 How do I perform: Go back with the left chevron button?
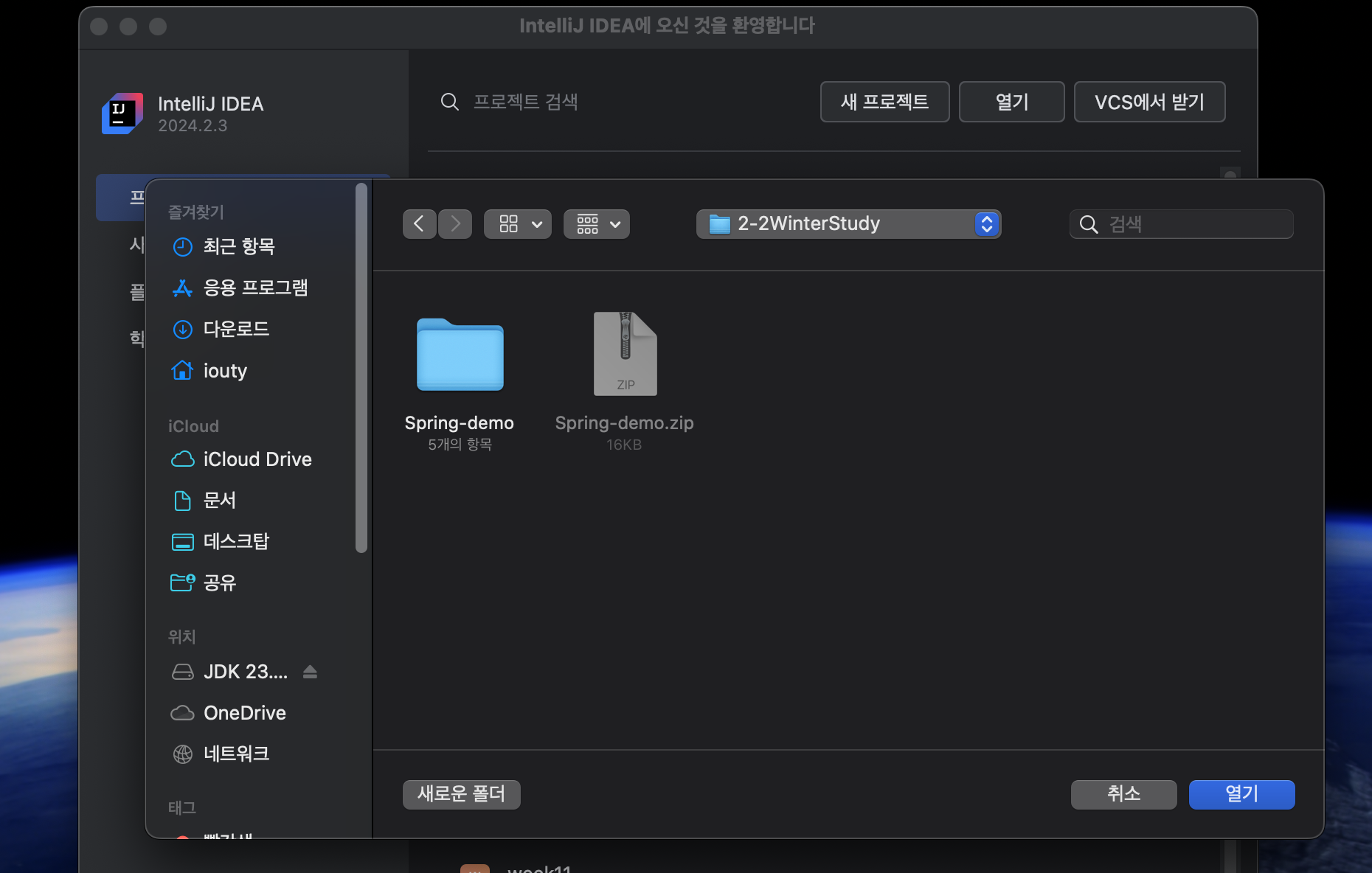tap(419, 223)
